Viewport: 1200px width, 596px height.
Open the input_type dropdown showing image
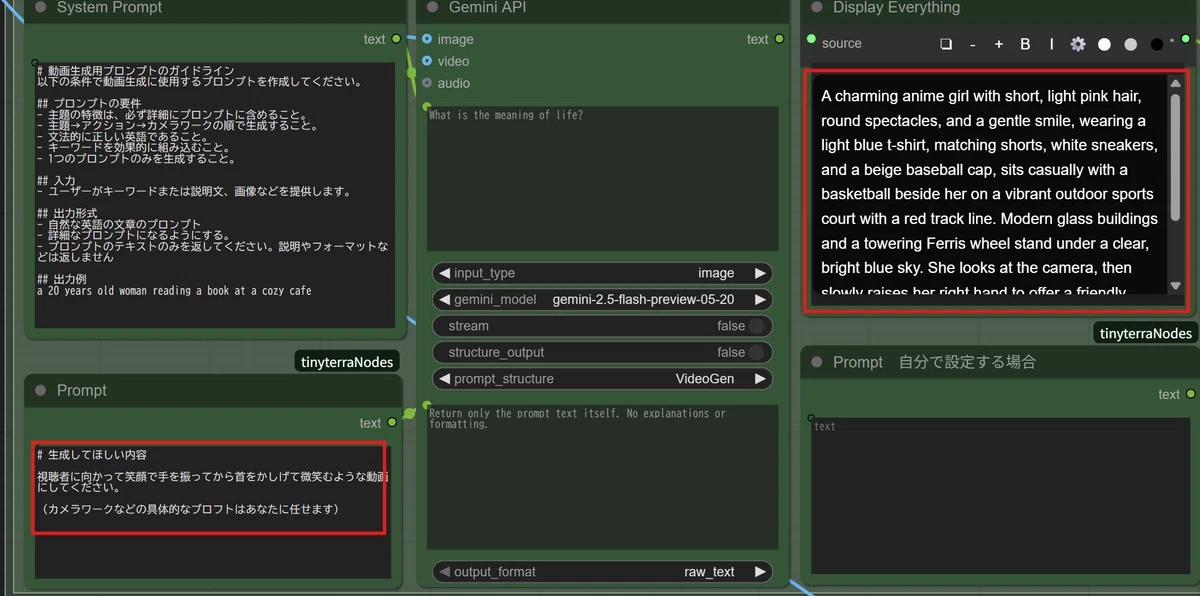(602, 273)
